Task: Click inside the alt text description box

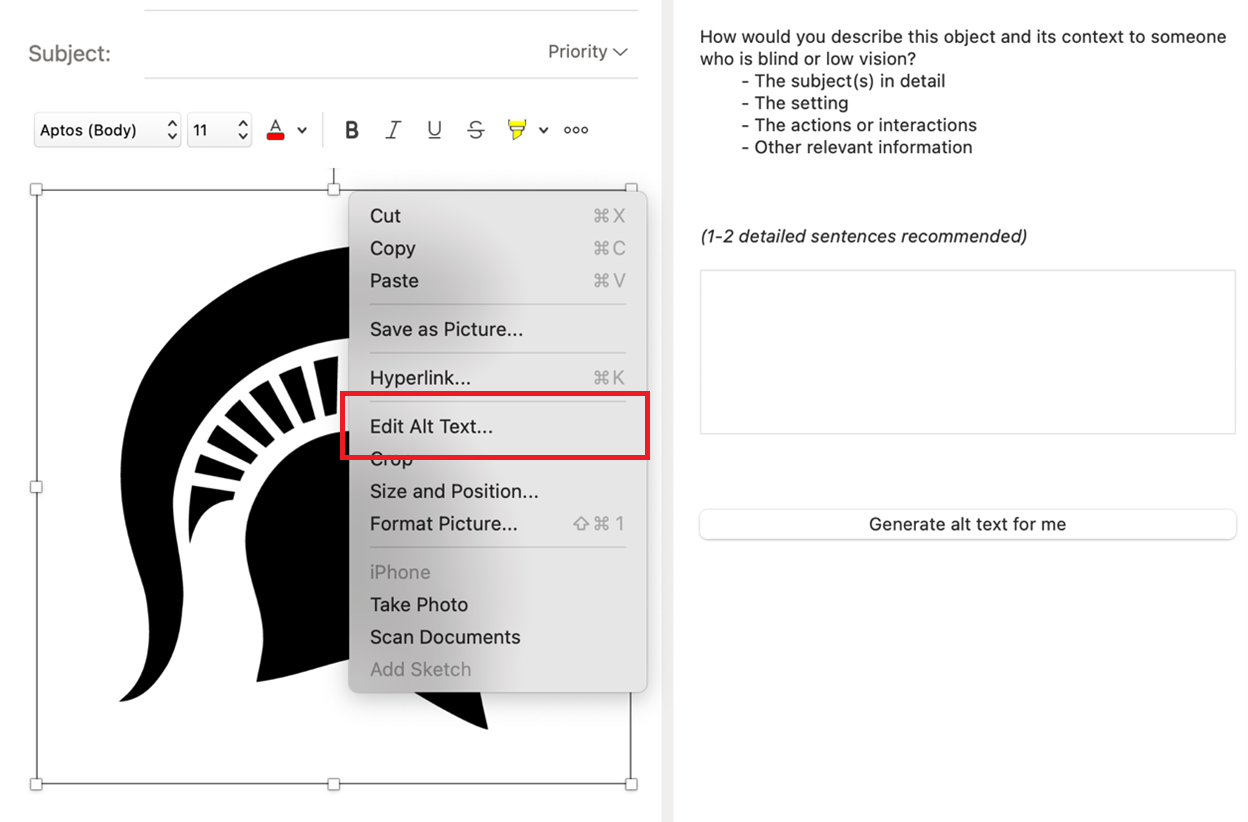Action: [x=967, y=352]
